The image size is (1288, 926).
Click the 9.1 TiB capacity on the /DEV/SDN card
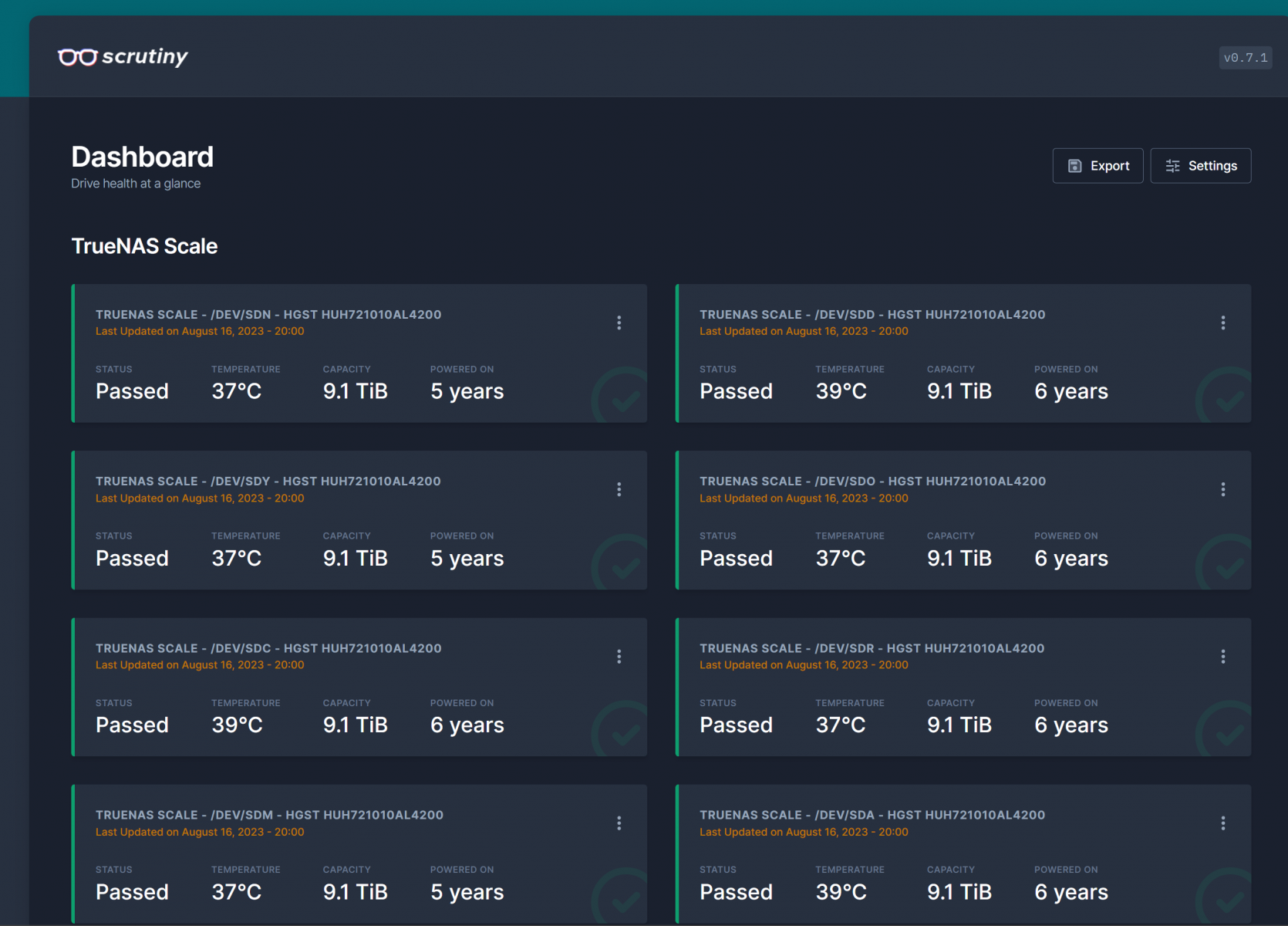coord(356,391)
